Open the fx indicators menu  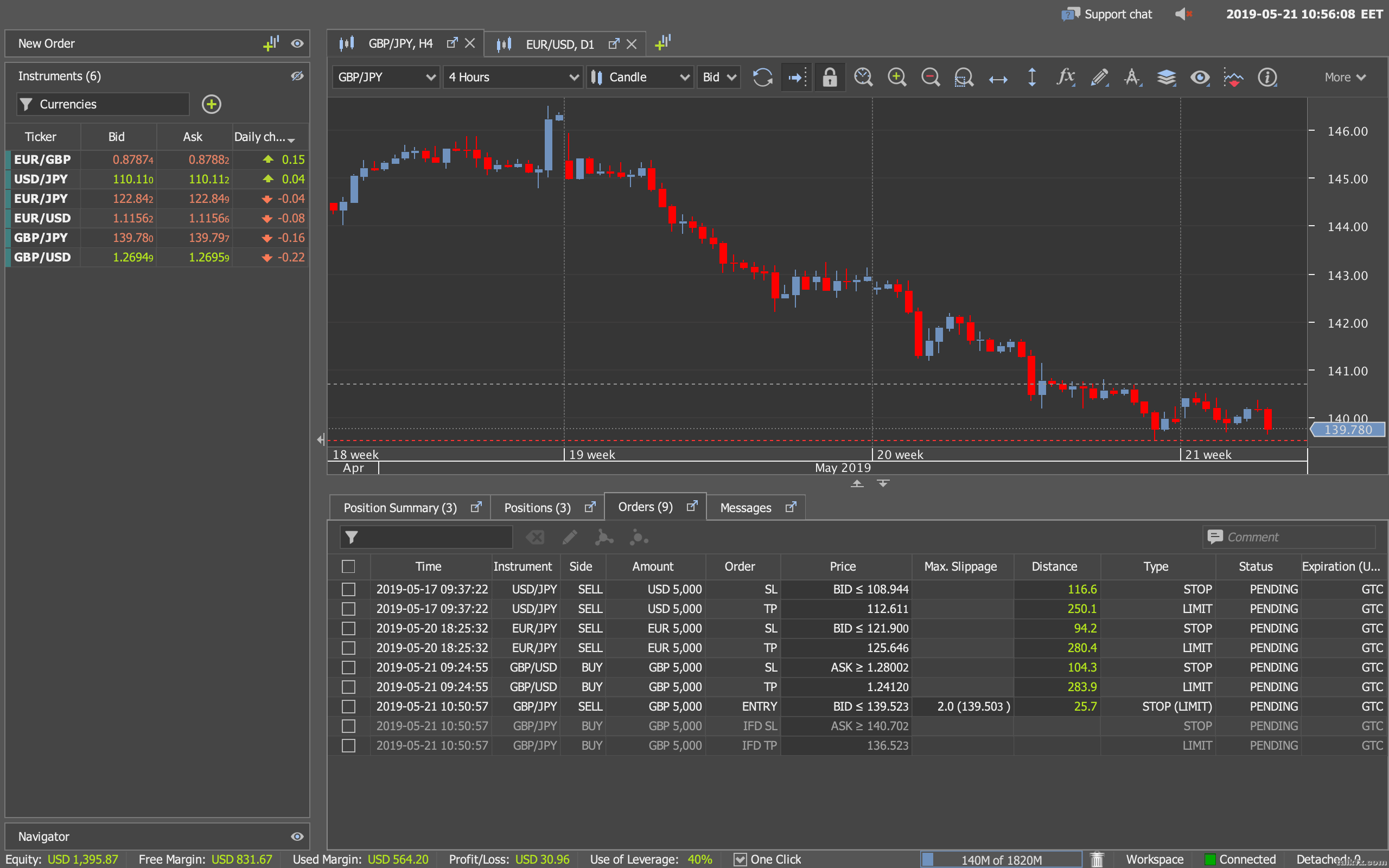[1066, 77]
